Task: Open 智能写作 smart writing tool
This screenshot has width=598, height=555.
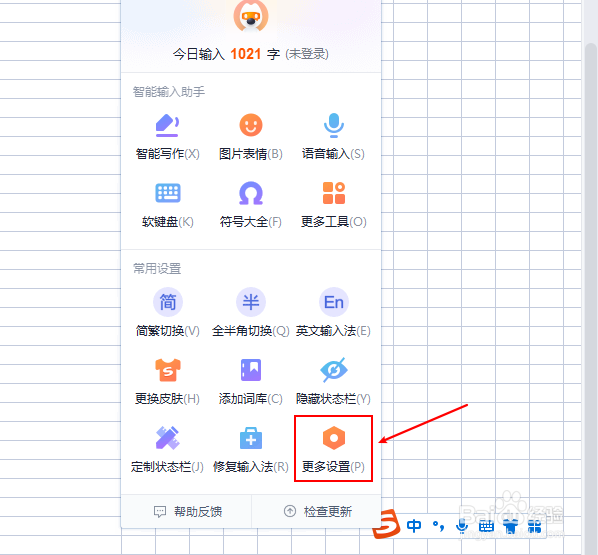Action: pyautogui.click(x=167, y=136)
